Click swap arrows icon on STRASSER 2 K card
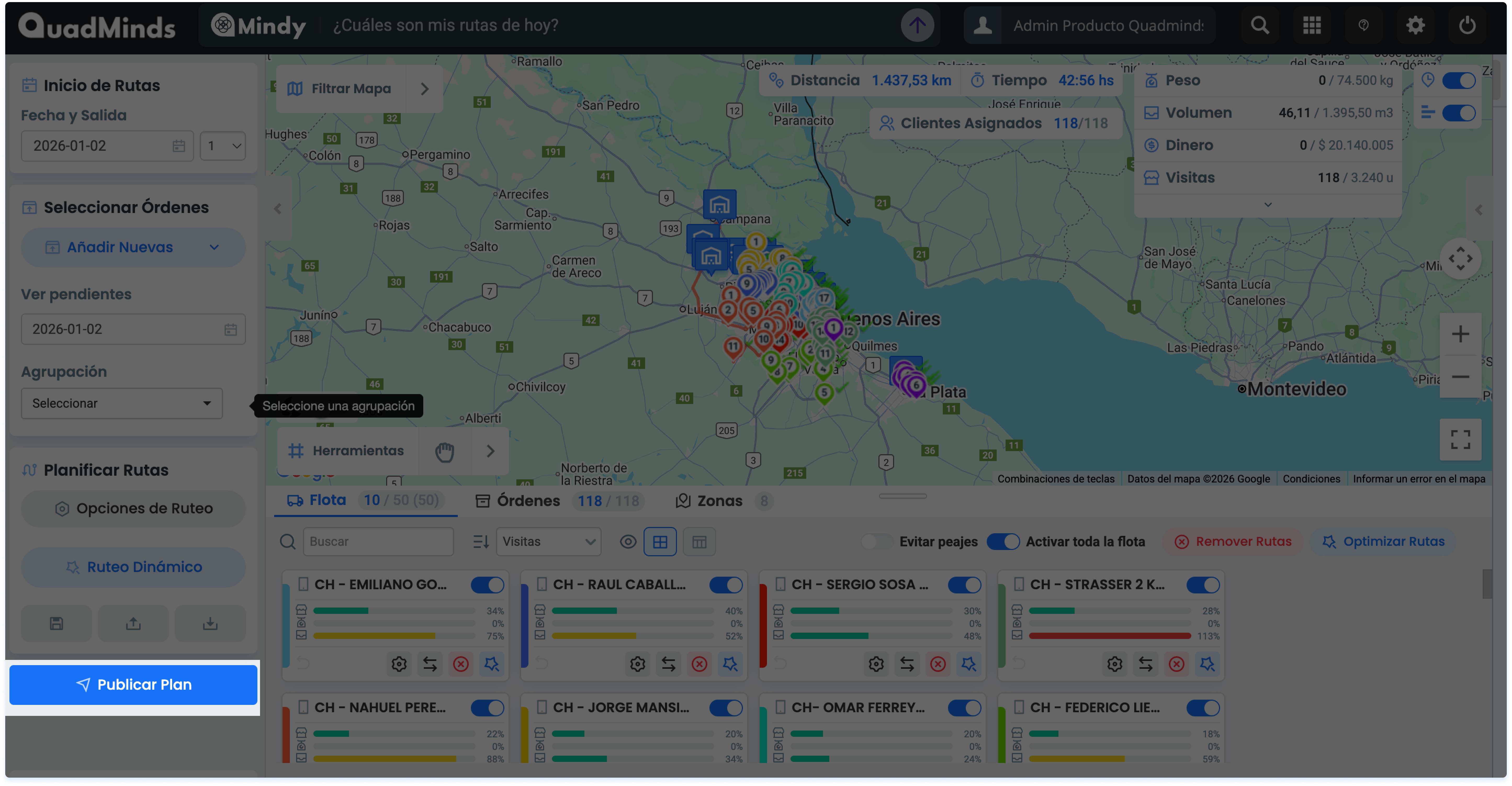 coord(1145,664)
